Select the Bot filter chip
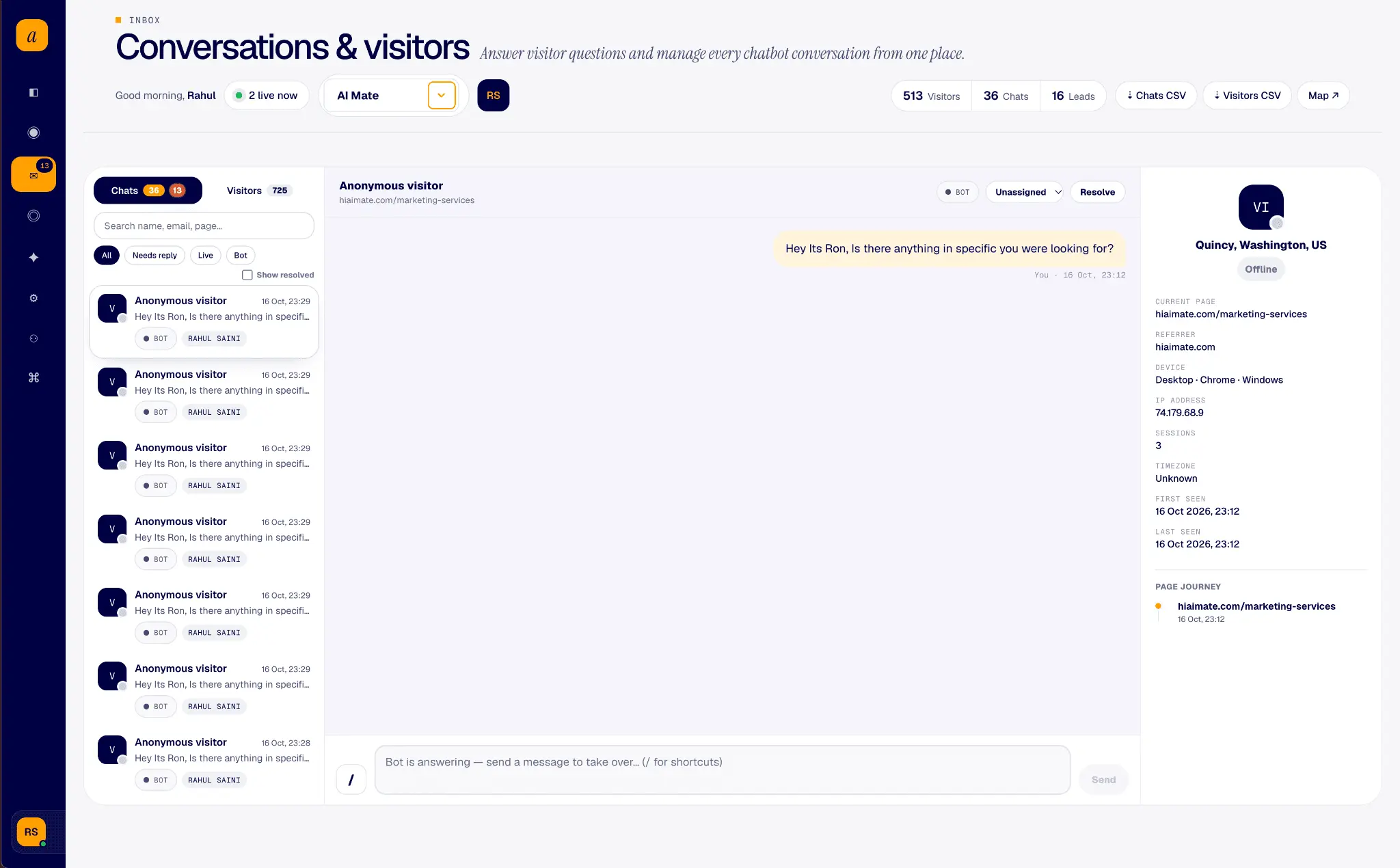This screenshot has width=1400, height=868. coord(241,256)
